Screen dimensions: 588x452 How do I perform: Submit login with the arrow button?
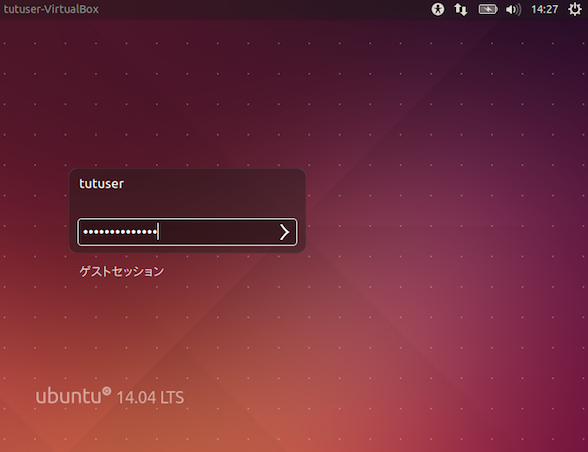point(284,232)
